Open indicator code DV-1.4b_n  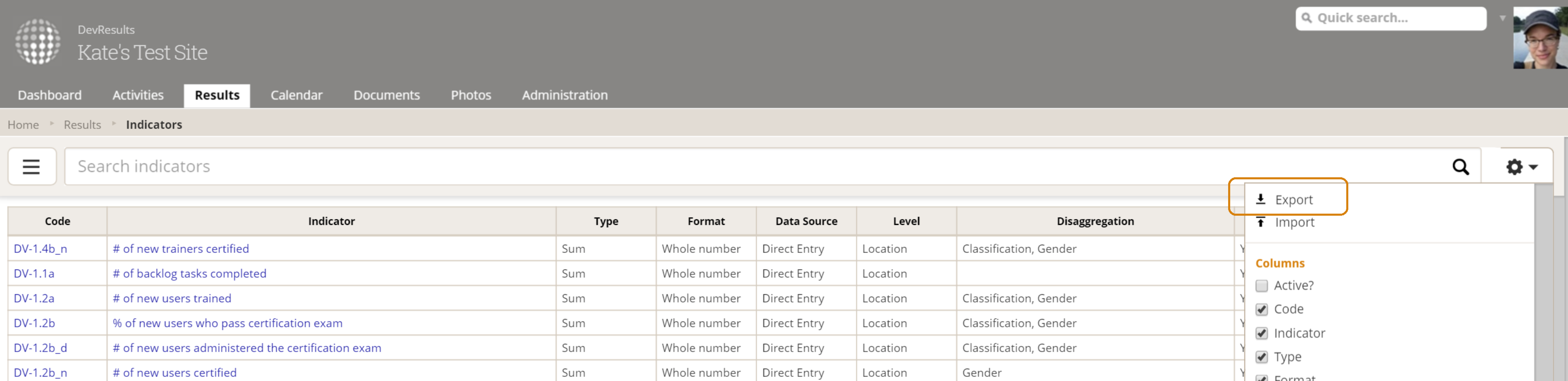click(x=40, y=249)
